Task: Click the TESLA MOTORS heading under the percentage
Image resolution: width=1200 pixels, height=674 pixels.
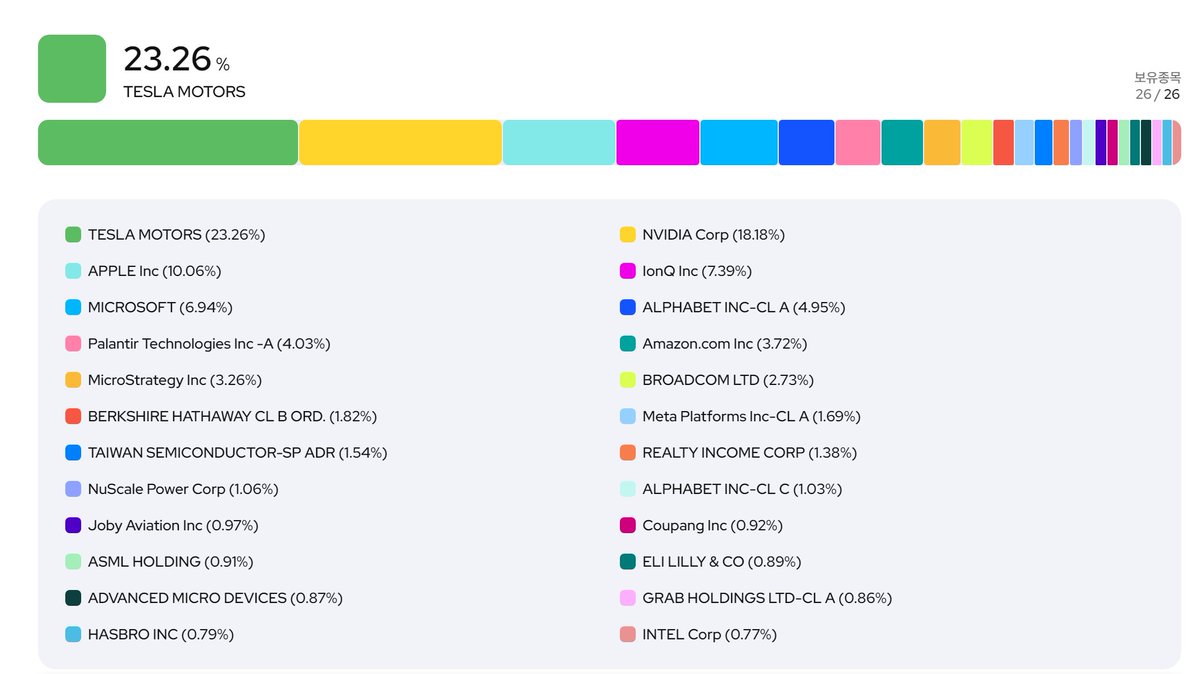Action: point(184,92)
